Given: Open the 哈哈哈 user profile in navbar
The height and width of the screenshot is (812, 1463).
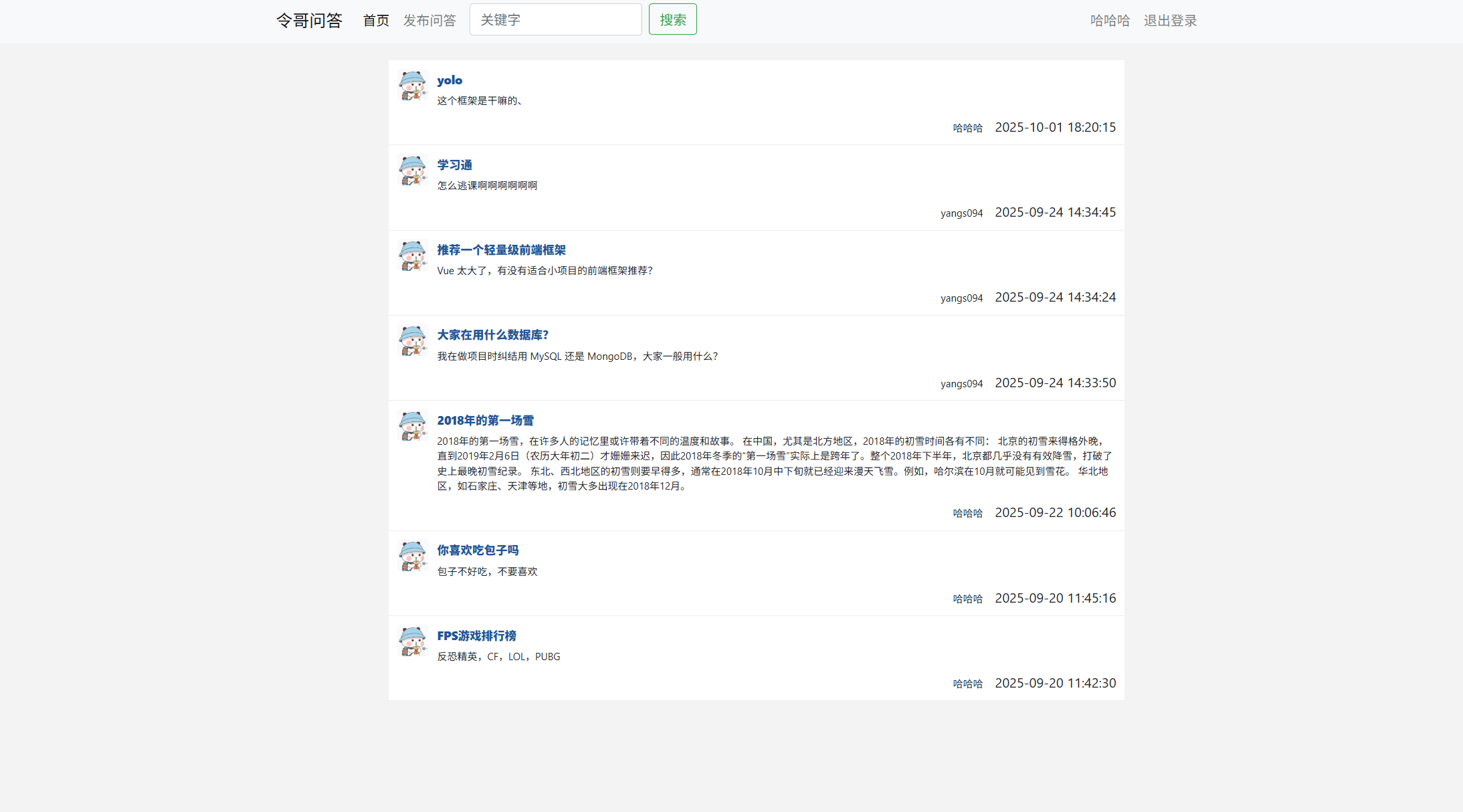Looking at the screenshot, I should click(x=1110, y=21).
